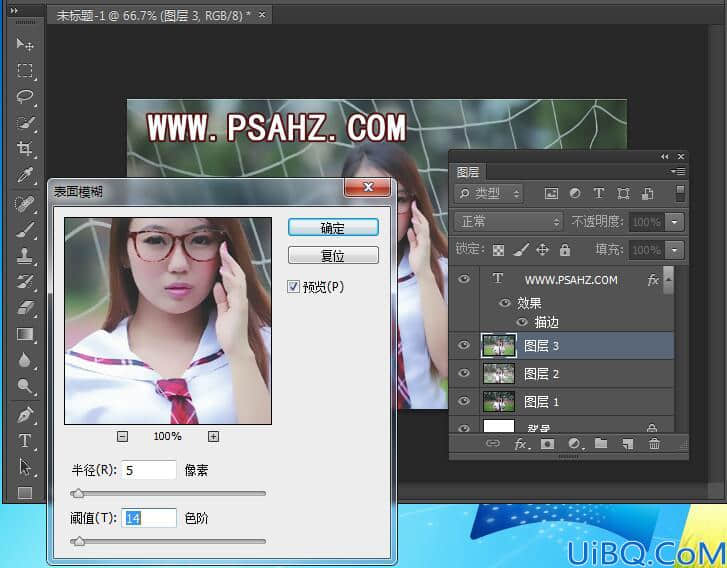The width and height of the screenshot is (727, 568).
Task: Toggle the Preview checkbox in Surface Blur
Action: [x=293, y=287]
